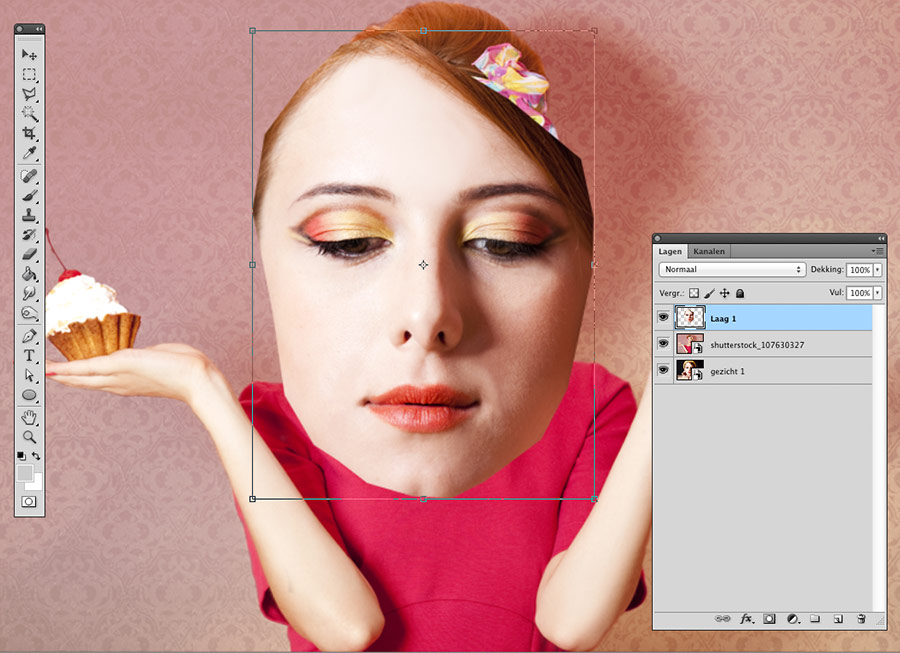
Task: Click the link layers chain icon
Action: click(722, 619)
